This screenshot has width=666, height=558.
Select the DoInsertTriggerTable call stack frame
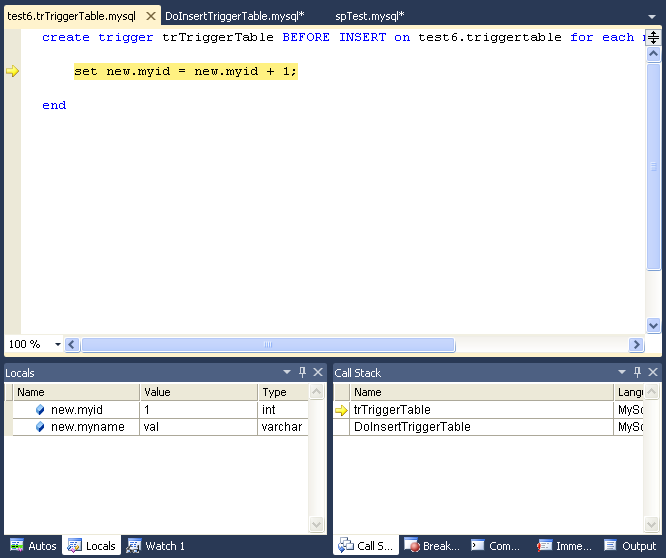point(411,427)
